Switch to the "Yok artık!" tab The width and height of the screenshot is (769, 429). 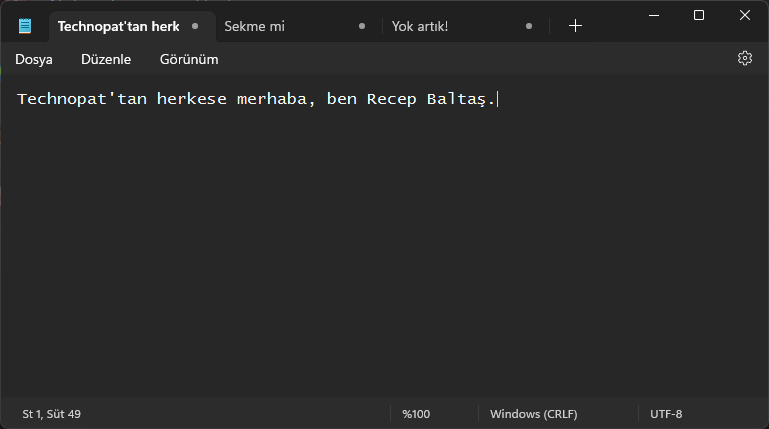(440, 26)
